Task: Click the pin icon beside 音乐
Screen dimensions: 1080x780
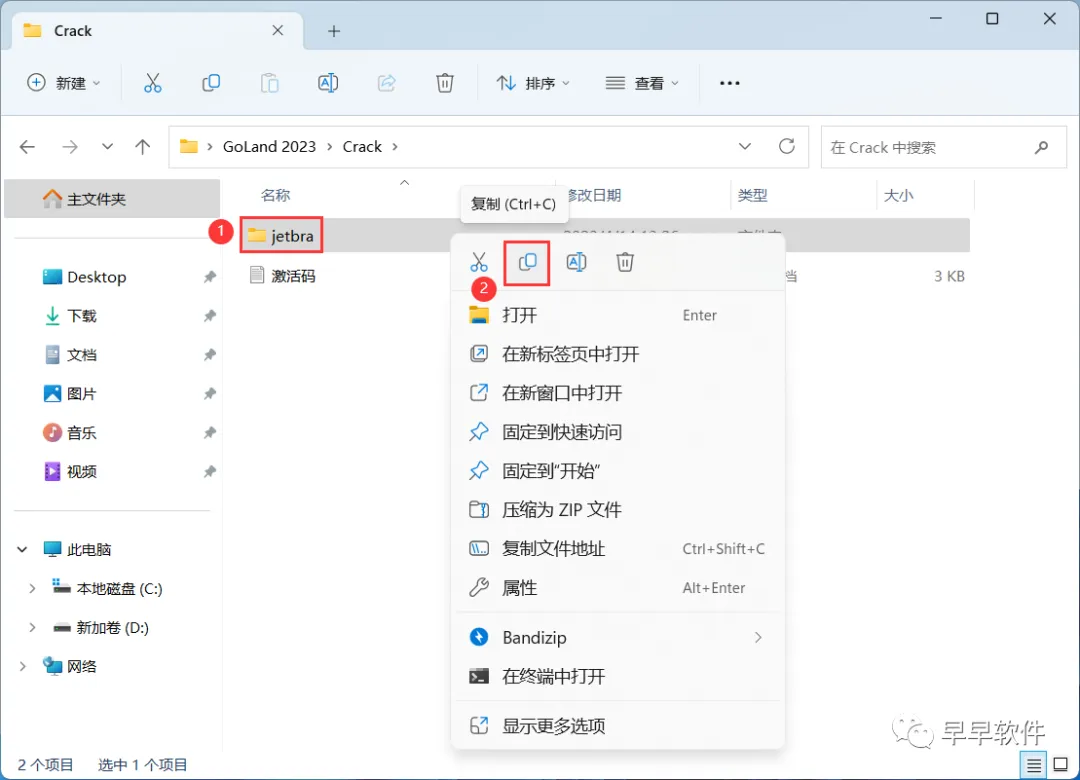Action: point(209,433)
